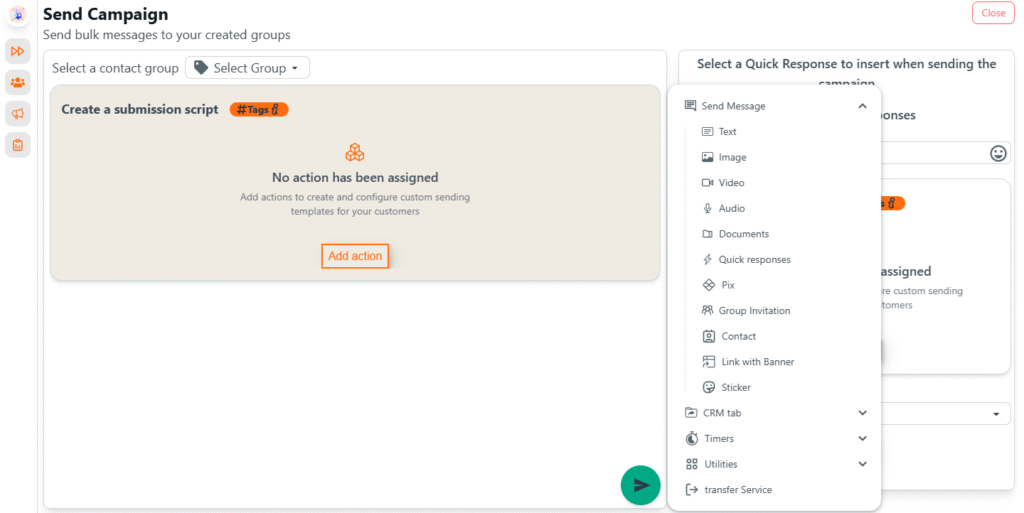Click the orange #Tags badge
Image resolution: width=1024 pixels, height=513 pixels.
[259, 109]
